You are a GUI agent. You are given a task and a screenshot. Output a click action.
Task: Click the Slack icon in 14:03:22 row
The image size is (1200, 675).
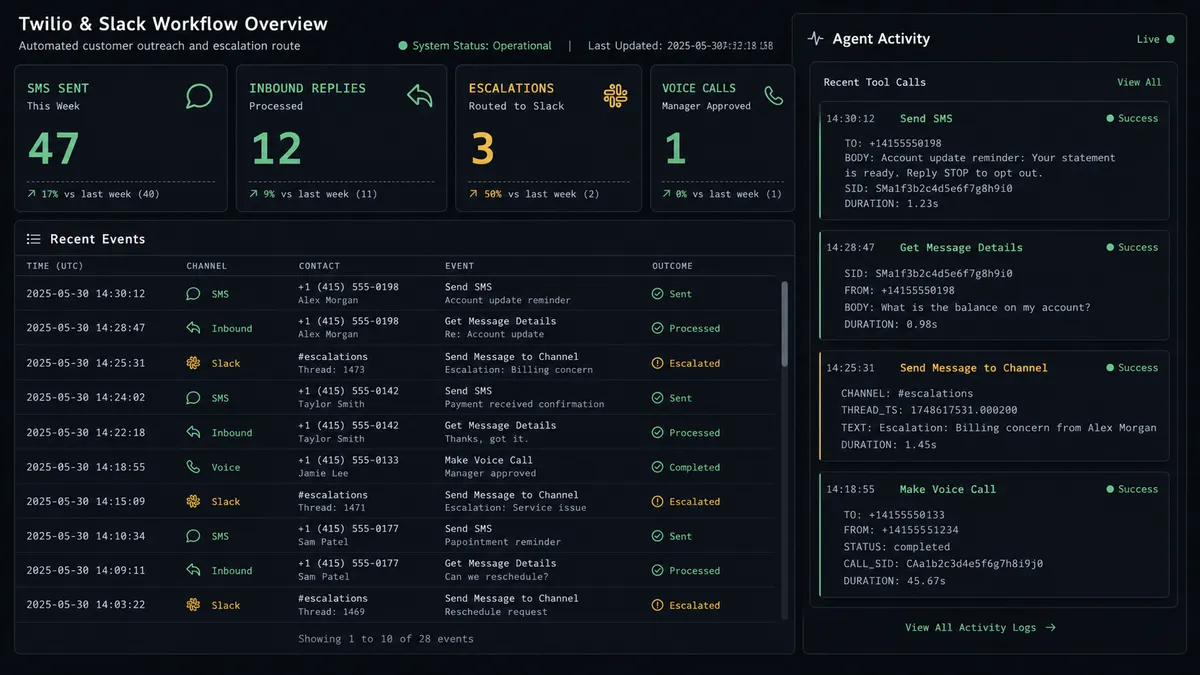click(x=193, y=605)
